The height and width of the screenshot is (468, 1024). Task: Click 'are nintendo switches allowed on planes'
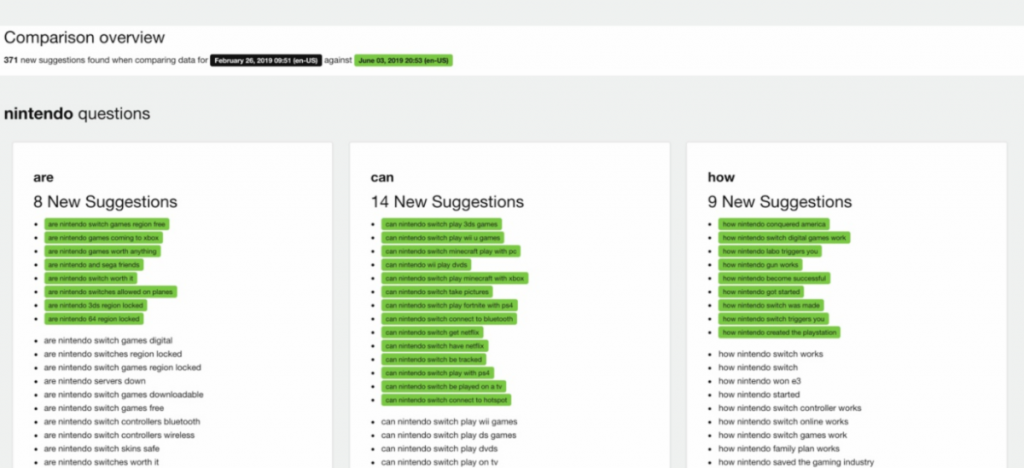click(110, 292)
